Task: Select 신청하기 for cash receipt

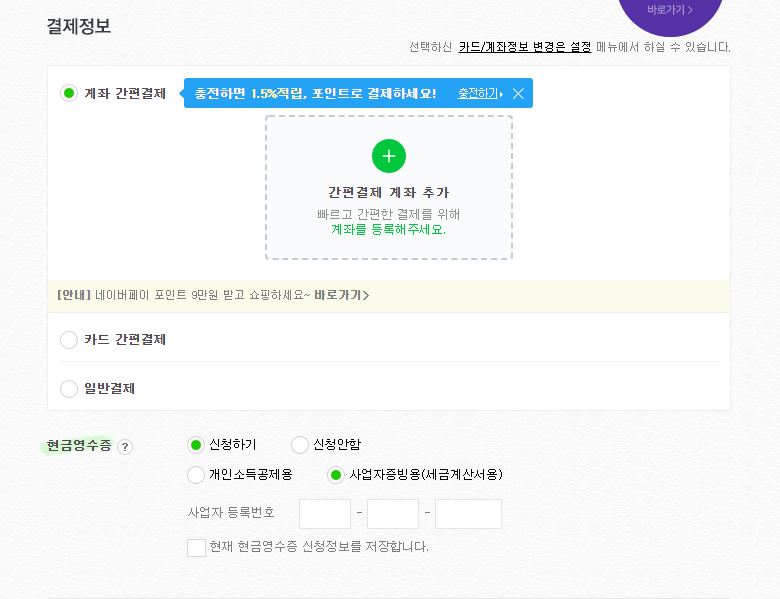Action: (196, 445)
